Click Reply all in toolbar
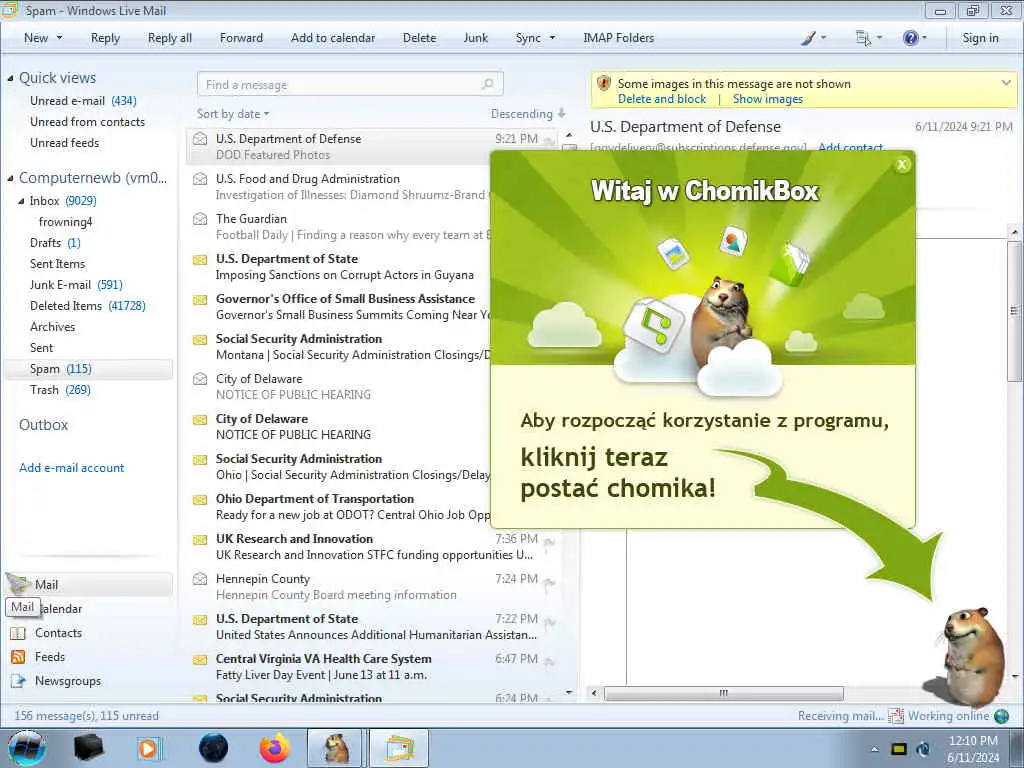 (x=170, y=38)
